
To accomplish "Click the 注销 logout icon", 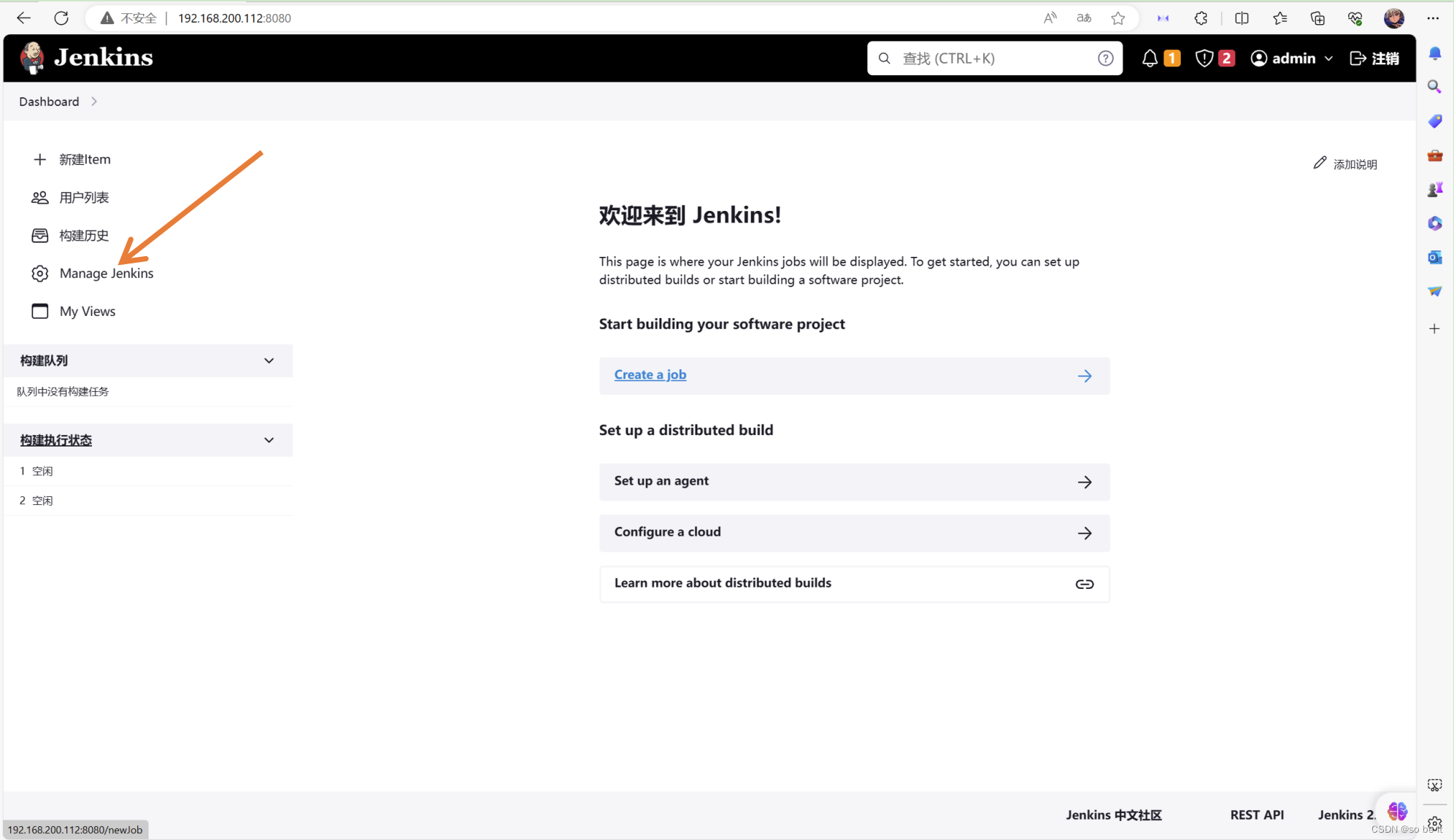I will click(x=1358, y=58).
